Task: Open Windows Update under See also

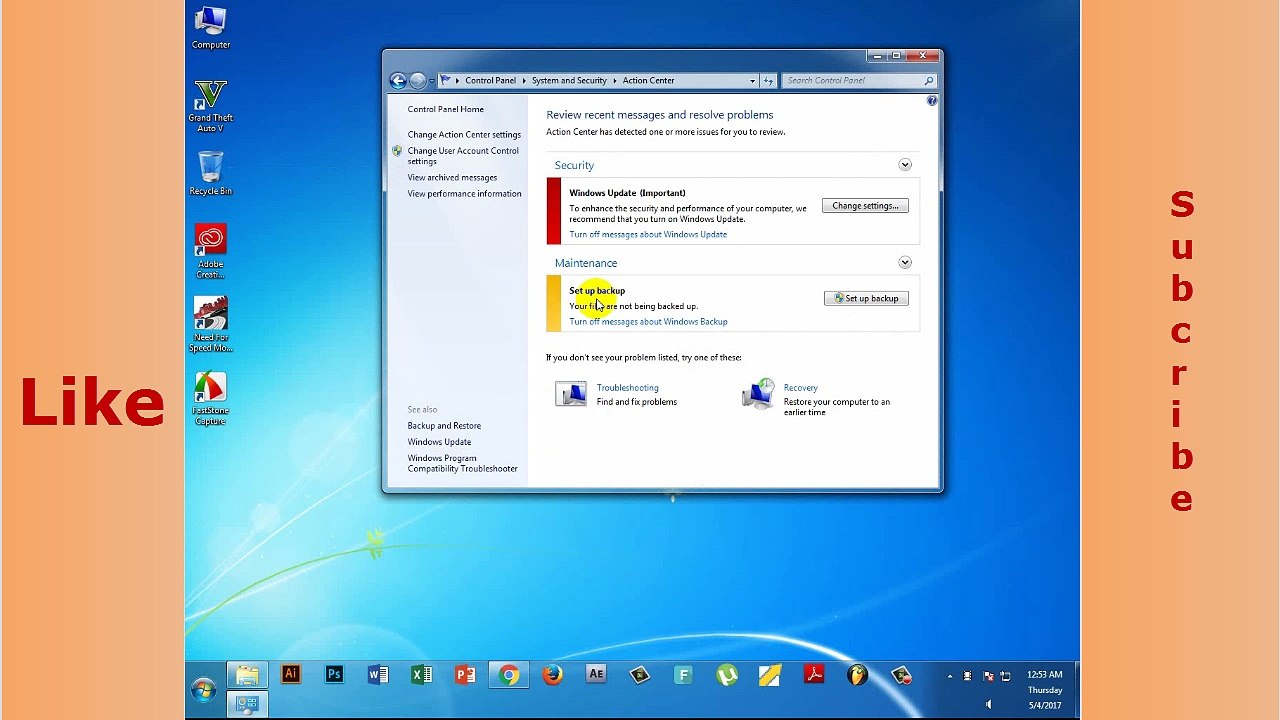Action: (439, 442)
